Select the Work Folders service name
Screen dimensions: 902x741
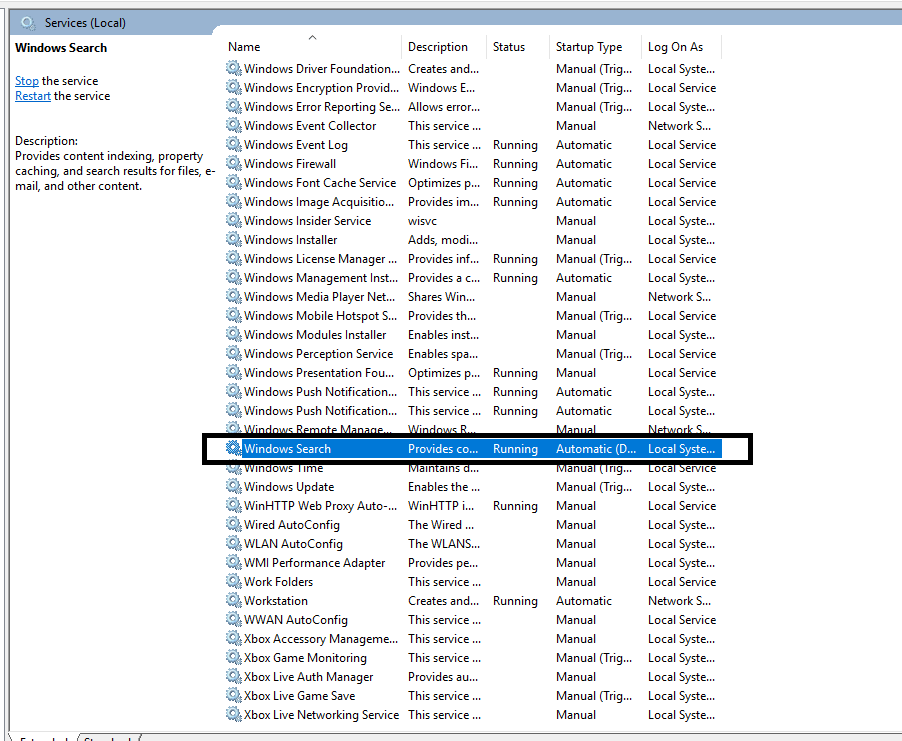(x=278, y=582)
